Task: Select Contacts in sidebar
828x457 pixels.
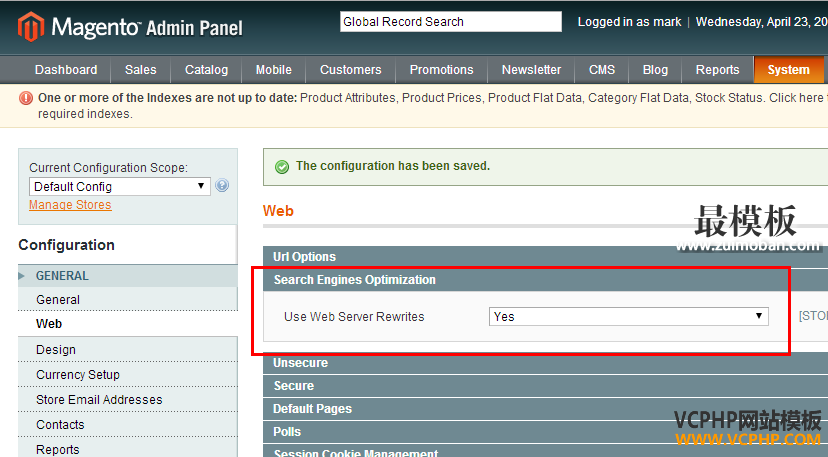Action: (128, 425)
